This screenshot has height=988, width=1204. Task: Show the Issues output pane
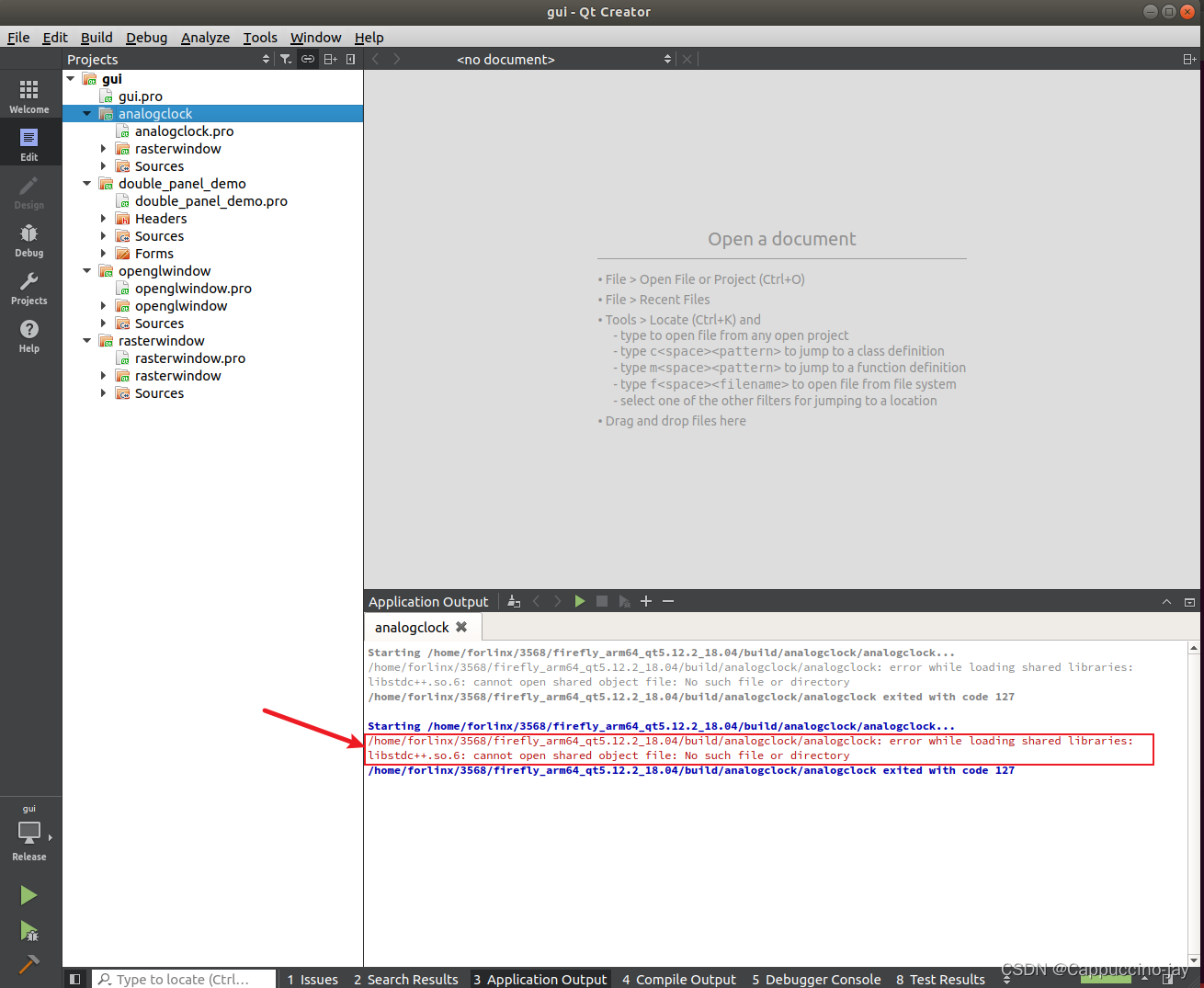312,979
